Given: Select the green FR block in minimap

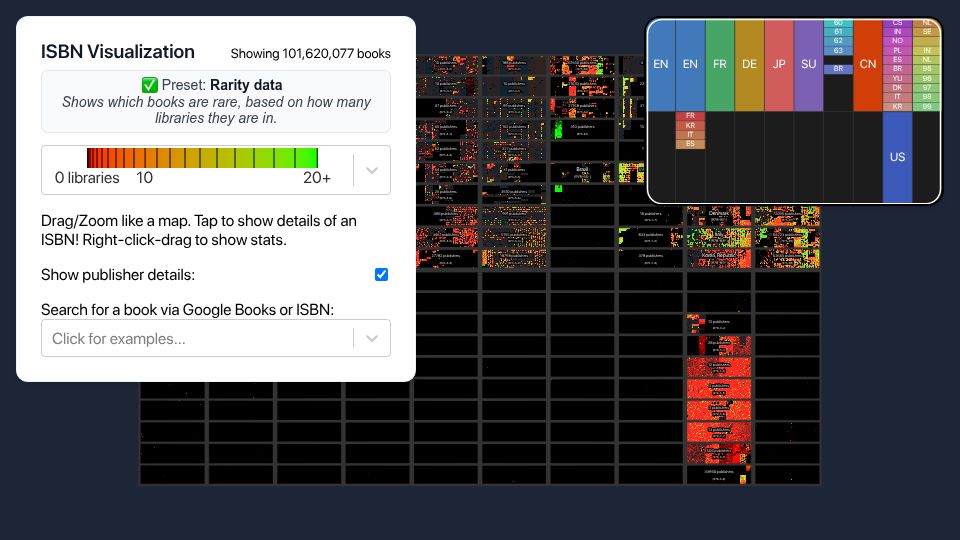Looking at the screenshot, I should click(719, 65).
